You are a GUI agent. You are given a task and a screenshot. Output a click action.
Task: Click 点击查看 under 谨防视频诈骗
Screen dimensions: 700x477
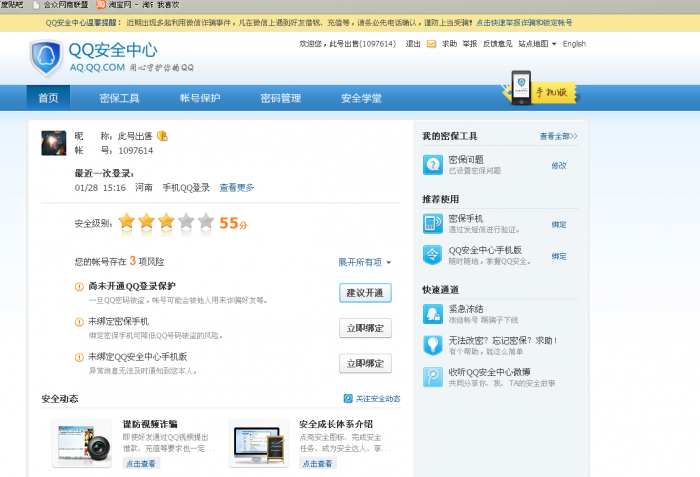pos(141,464)
